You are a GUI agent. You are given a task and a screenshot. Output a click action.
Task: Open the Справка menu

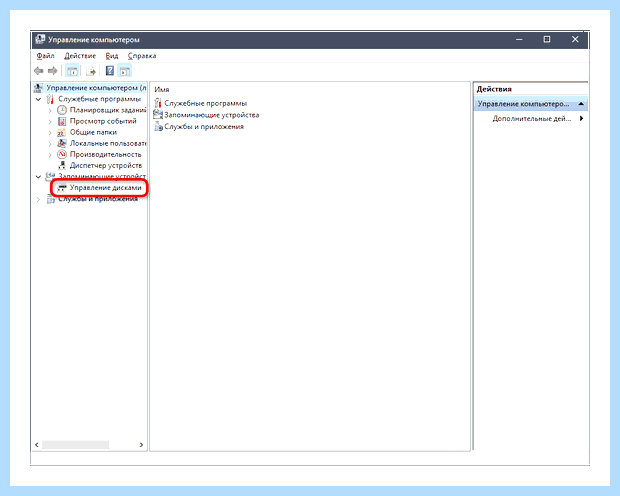[142, 56]
